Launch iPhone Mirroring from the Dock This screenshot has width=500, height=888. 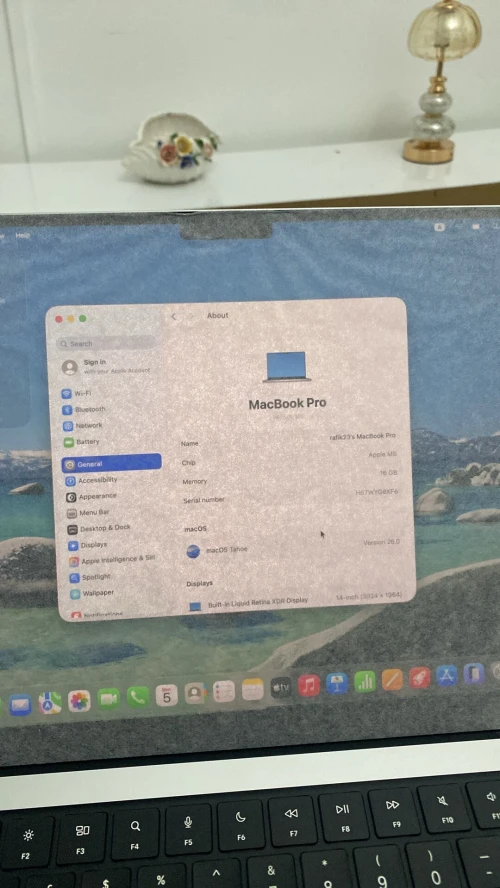473,673
